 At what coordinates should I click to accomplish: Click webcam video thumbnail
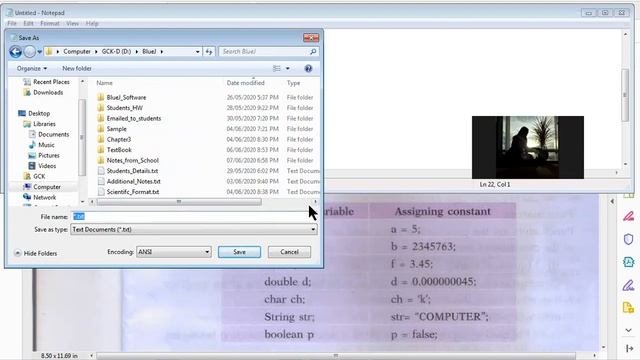coord(528,147)
